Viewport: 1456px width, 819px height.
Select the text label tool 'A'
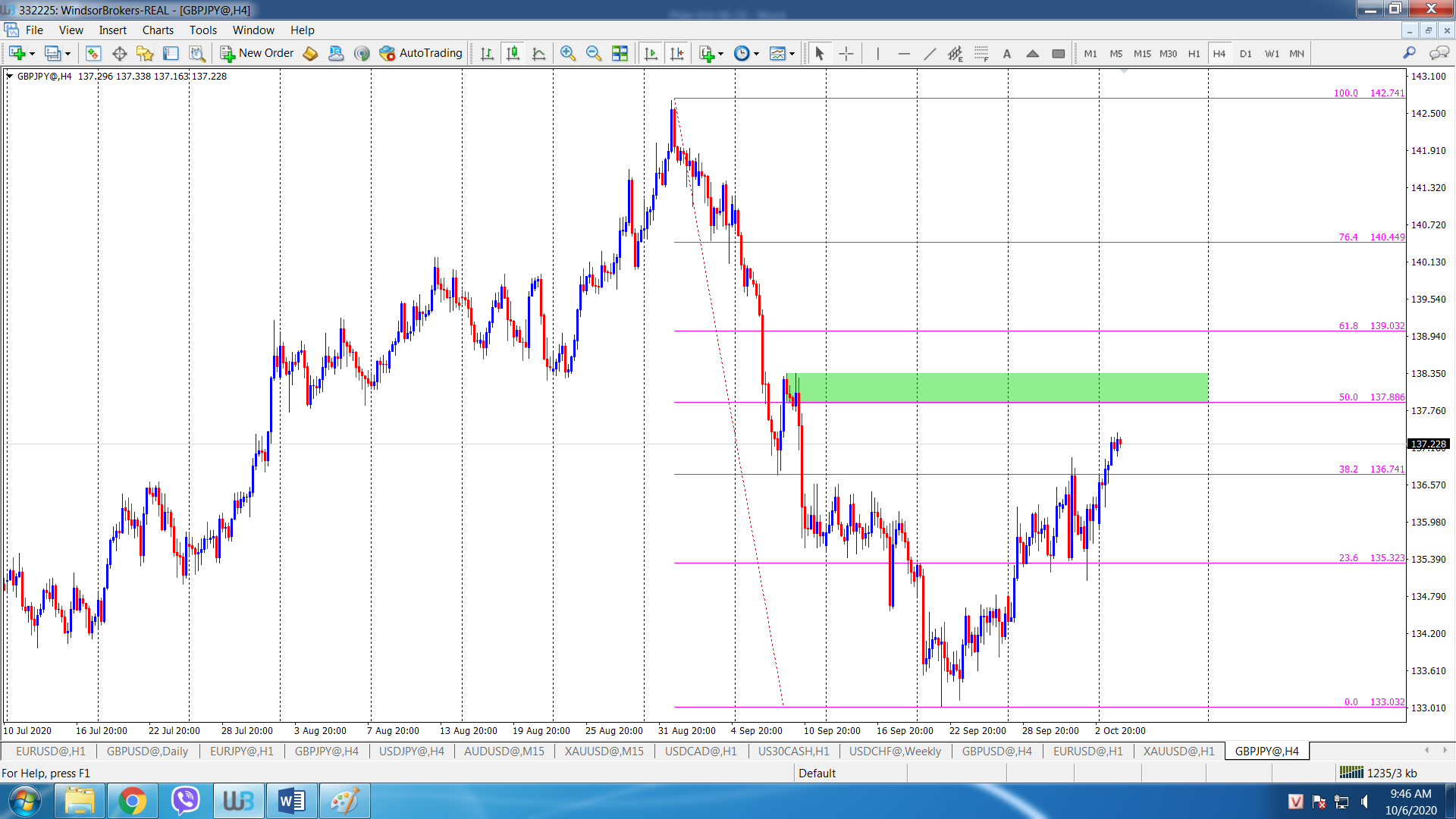(x=1007, y=53)
